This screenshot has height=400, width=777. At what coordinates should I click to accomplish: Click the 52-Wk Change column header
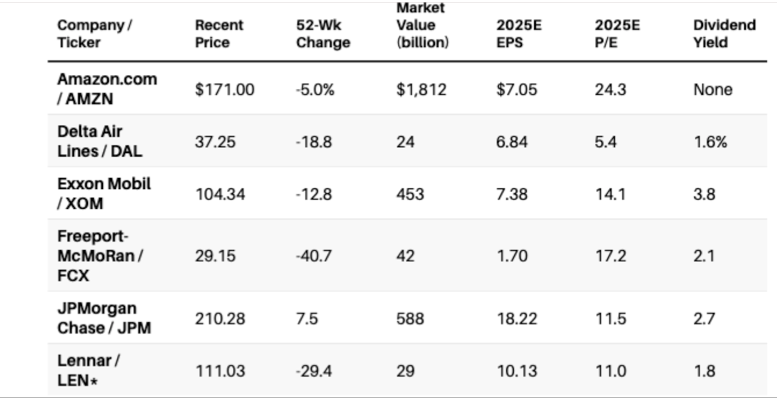[x=323, y=33]
